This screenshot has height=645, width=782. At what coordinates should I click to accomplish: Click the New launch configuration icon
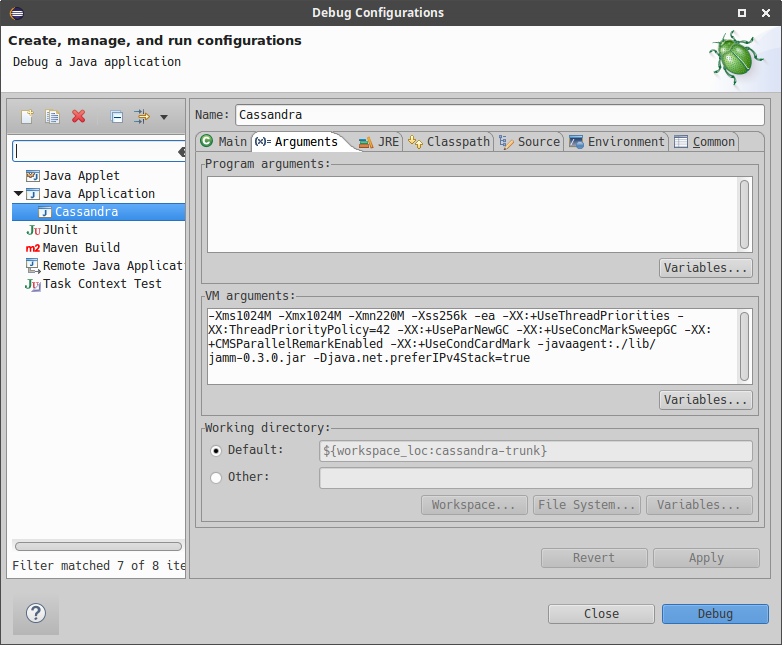27,117
